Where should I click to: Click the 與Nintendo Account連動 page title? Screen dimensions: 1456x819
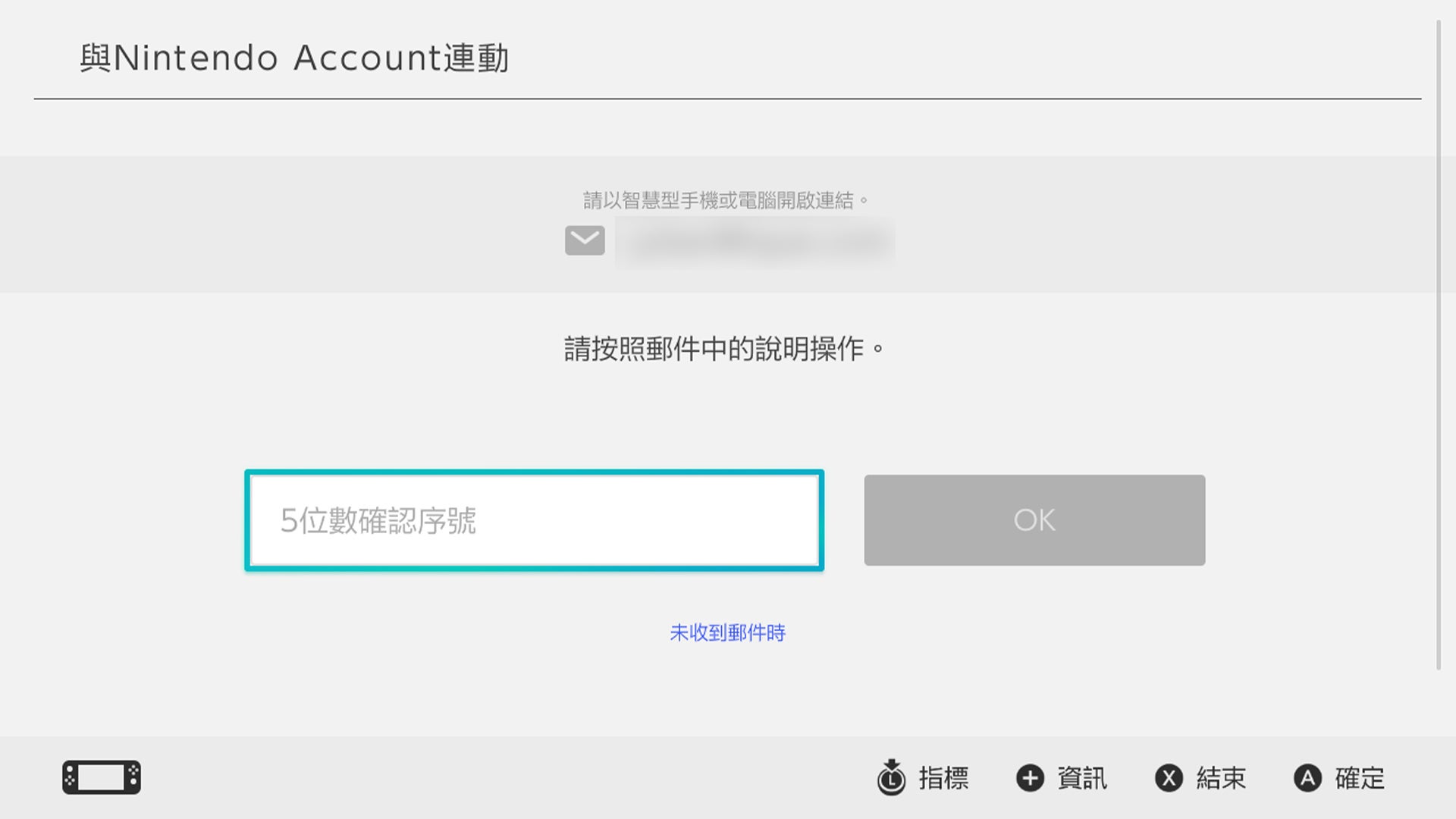294,58
